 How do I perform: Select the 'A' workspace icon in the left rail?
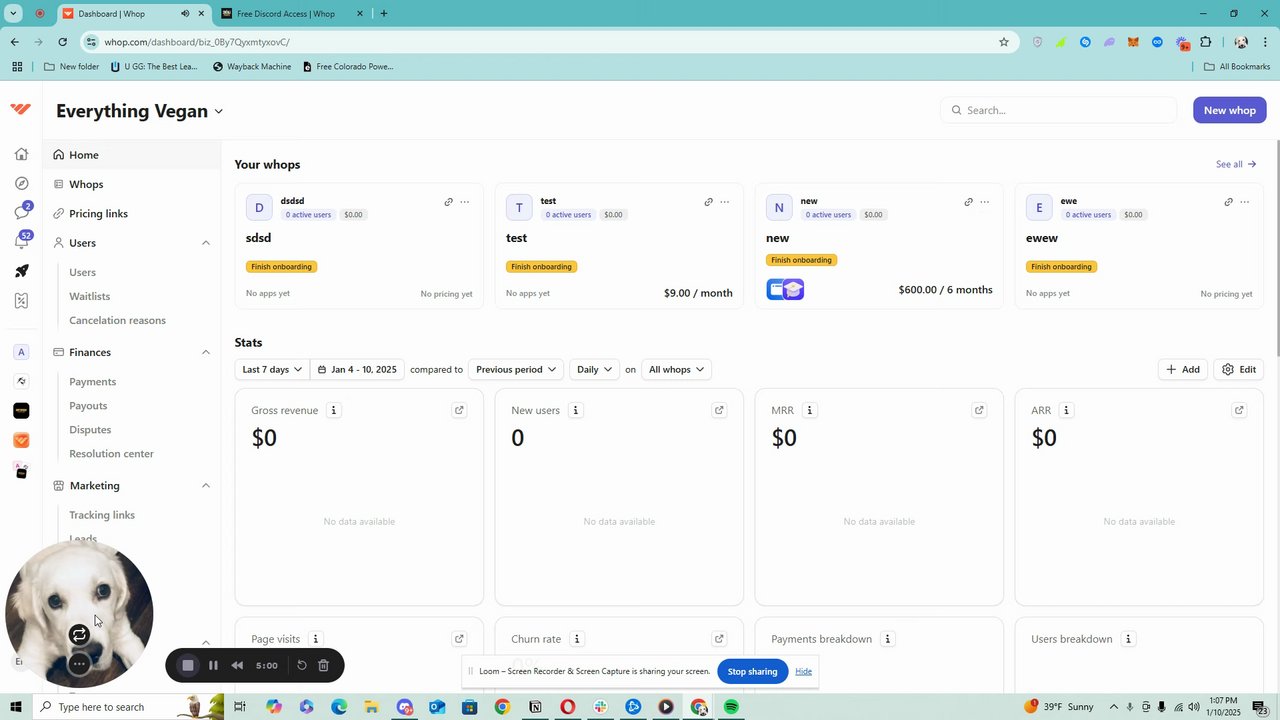coord(21,352)
